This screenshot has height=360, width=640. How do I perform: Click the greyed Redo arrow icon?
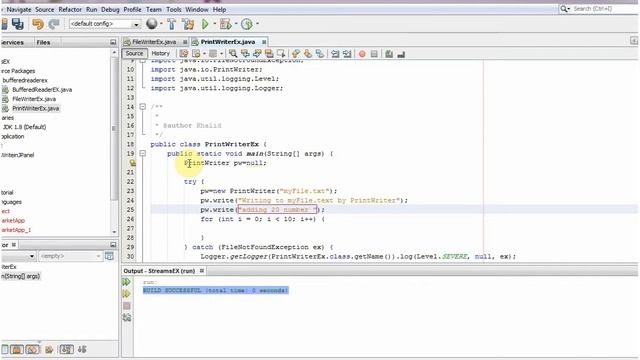(x=53, y=24)
